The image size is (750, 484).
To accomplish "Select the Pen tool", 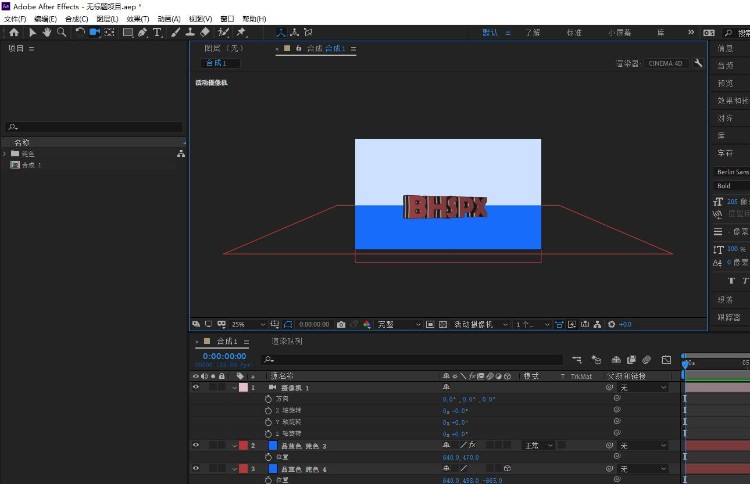I will click(x=143, y=32).
